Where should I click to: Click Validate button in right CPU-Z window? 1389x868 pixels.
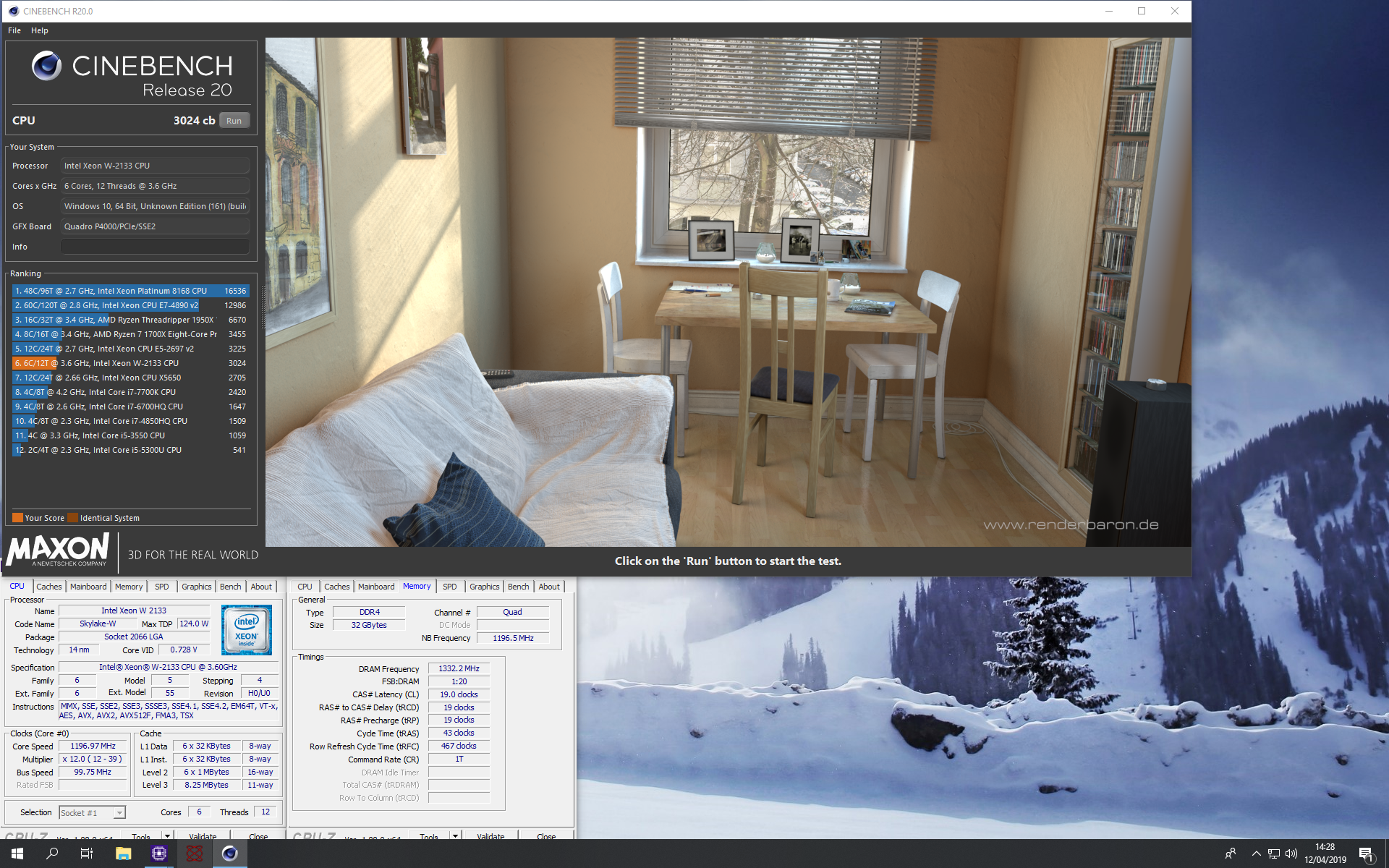tap(490, 835)
